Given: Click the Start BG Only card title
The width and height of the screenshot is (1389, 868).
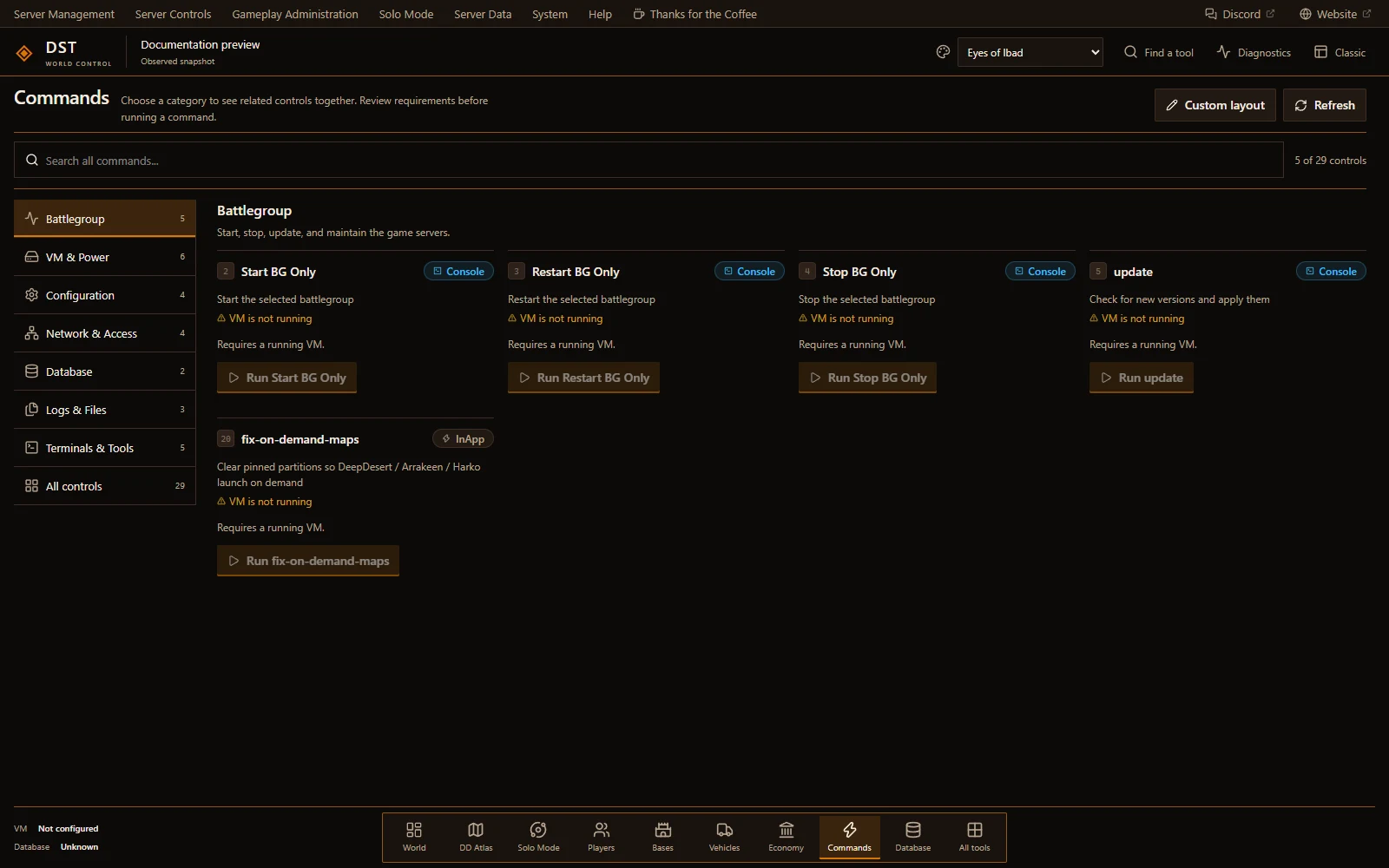Looking at the screenshot, I should 278,272.
